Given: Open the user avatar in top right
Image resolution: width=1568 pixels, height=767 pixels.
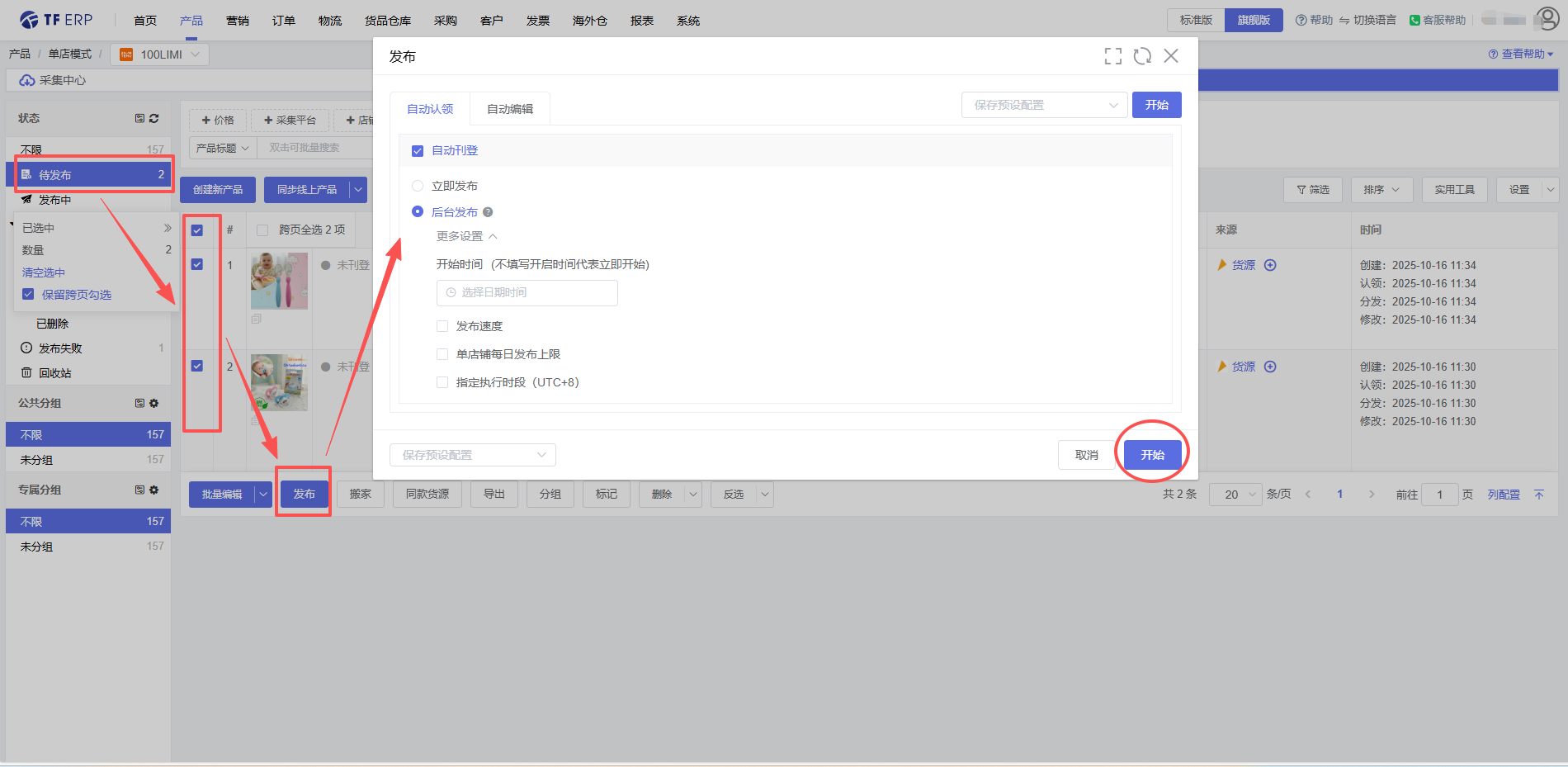Looking at the screenshot, I should (x=1547, y=20).
